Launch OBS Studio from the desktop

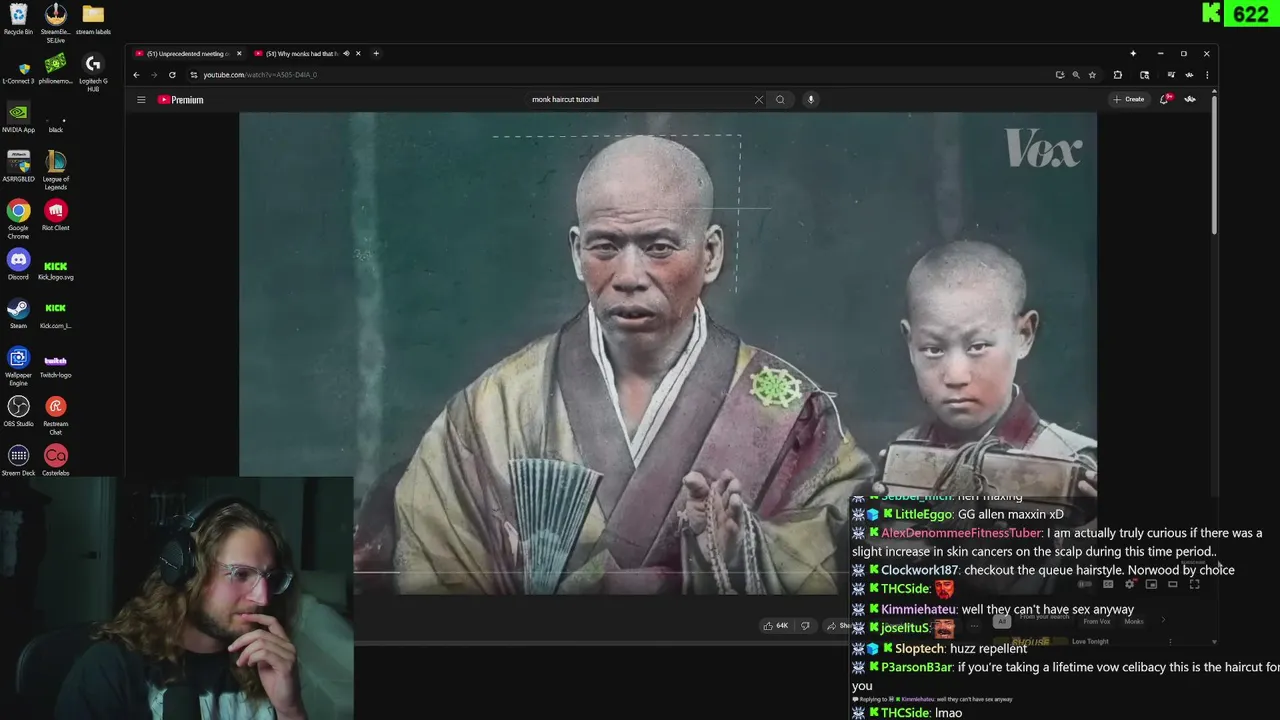[18, 411]
